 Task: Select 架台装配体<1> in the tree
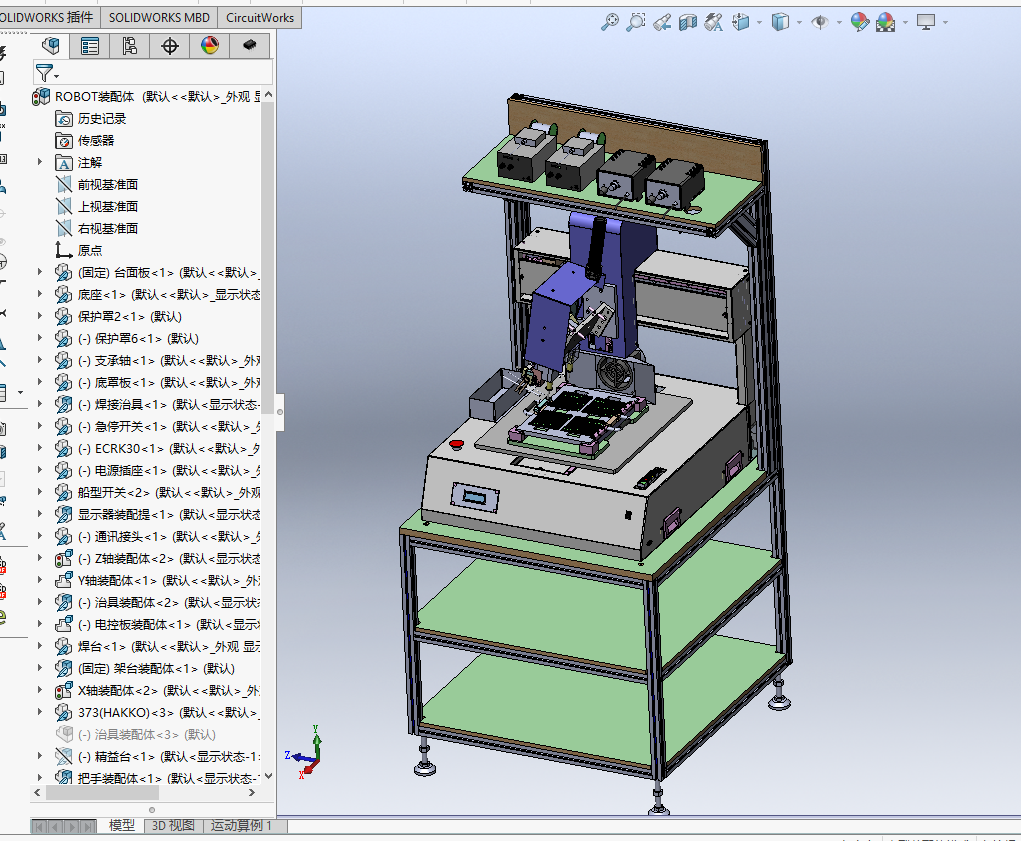click(x=156, y=669)
